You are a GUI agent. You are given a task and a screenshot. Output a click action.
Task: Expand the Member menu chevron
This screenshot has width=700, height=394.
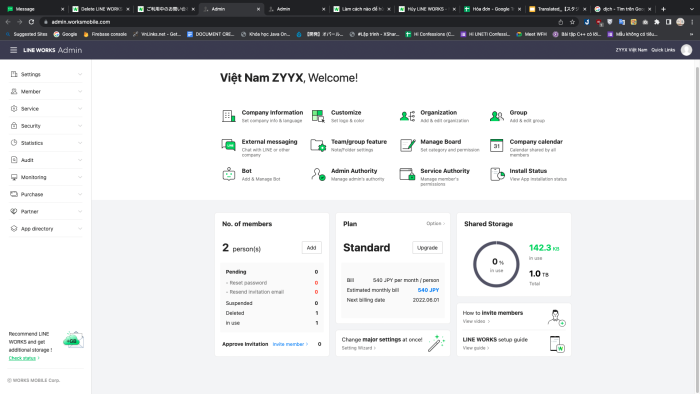point(80,91)
